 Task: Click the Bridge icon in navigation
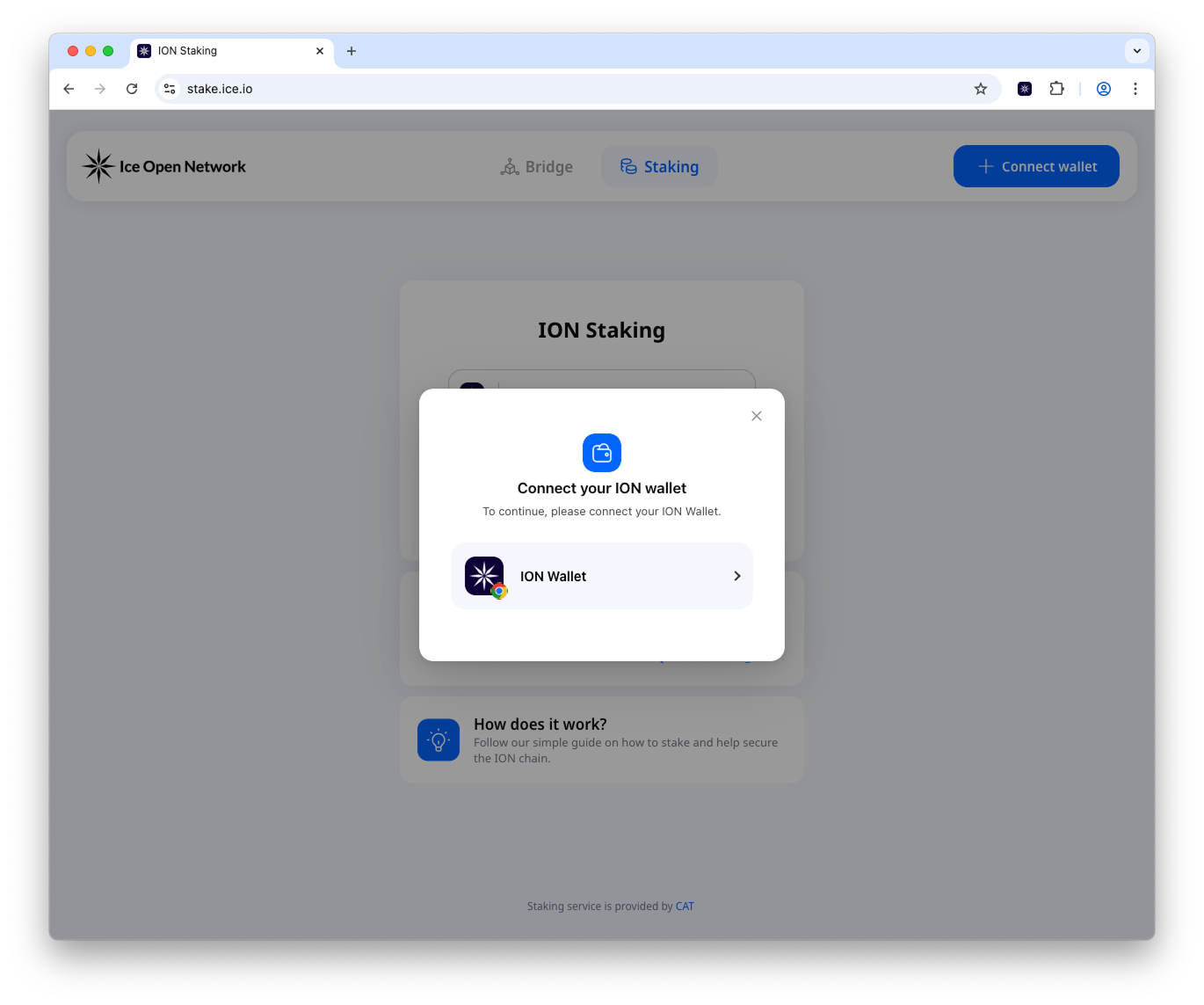[x=510, y=167]
